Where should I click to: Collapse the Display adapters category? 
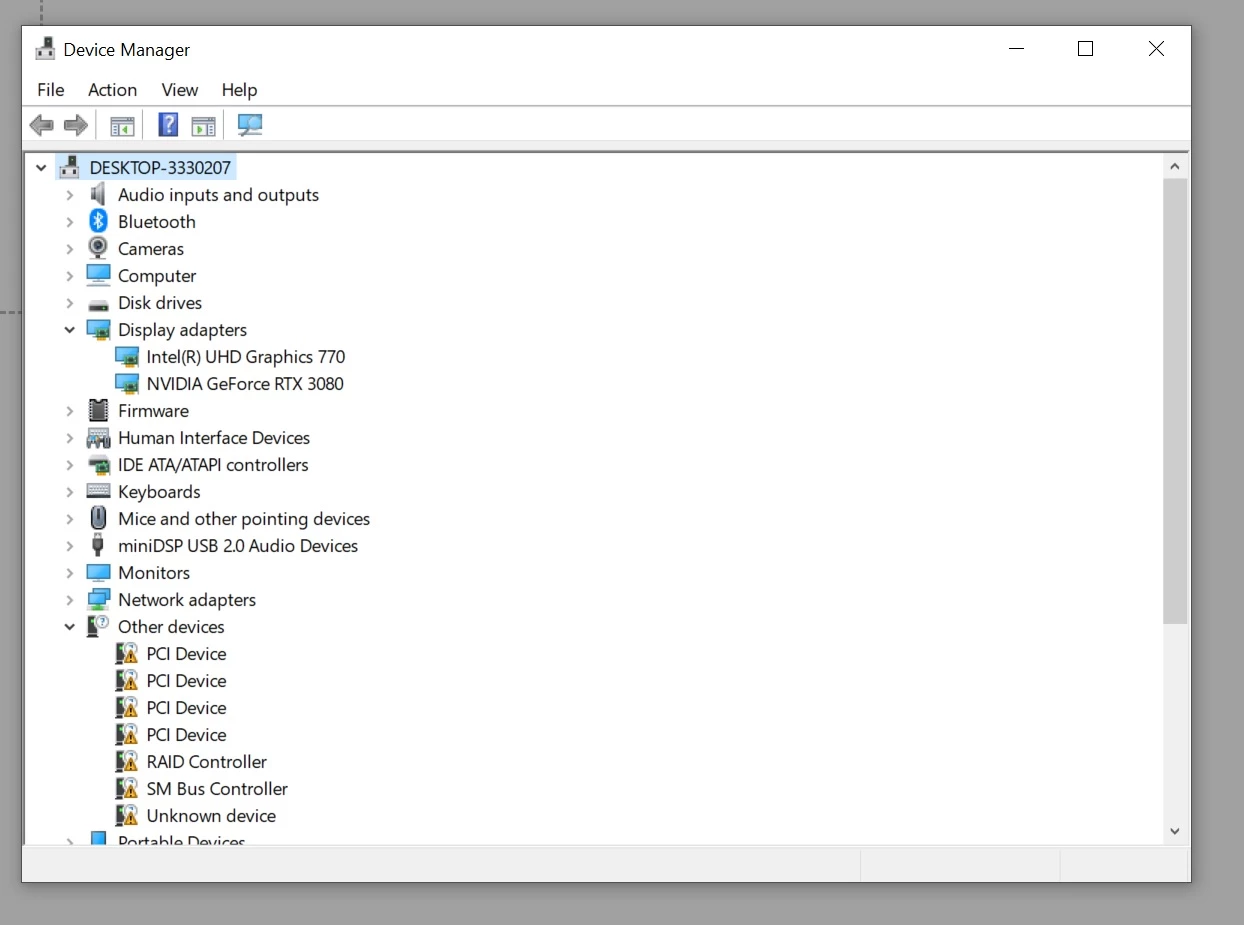(x=70, y=330)
